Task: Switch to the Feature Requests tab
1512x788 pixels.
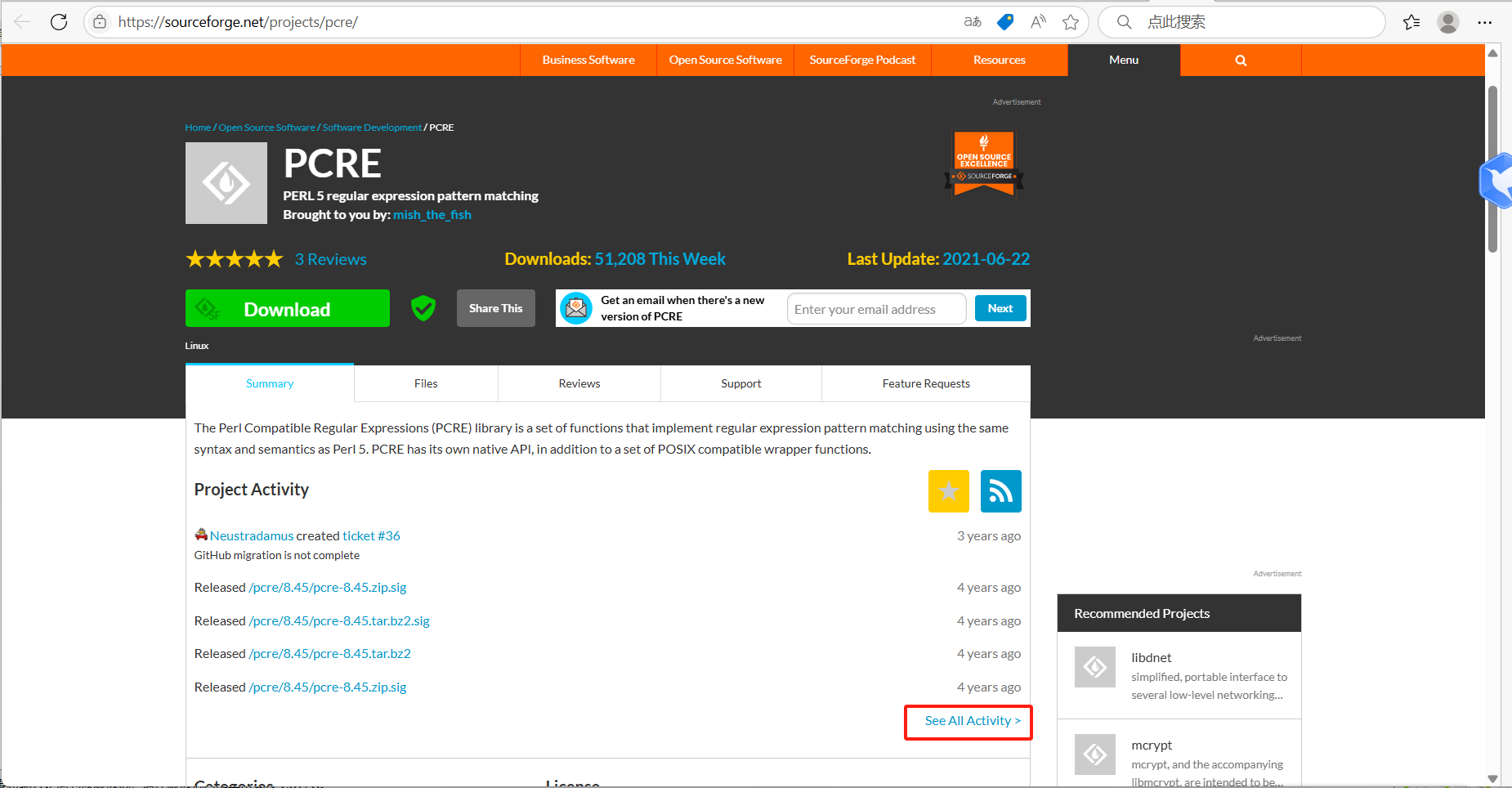Action: 926,383
